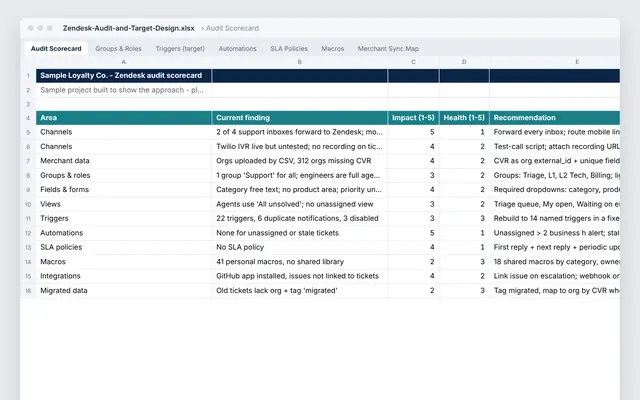
Task: Click 'Triage queue, My open, Waiting' cell
Action: pyautogui.click(x=555, y=204)
